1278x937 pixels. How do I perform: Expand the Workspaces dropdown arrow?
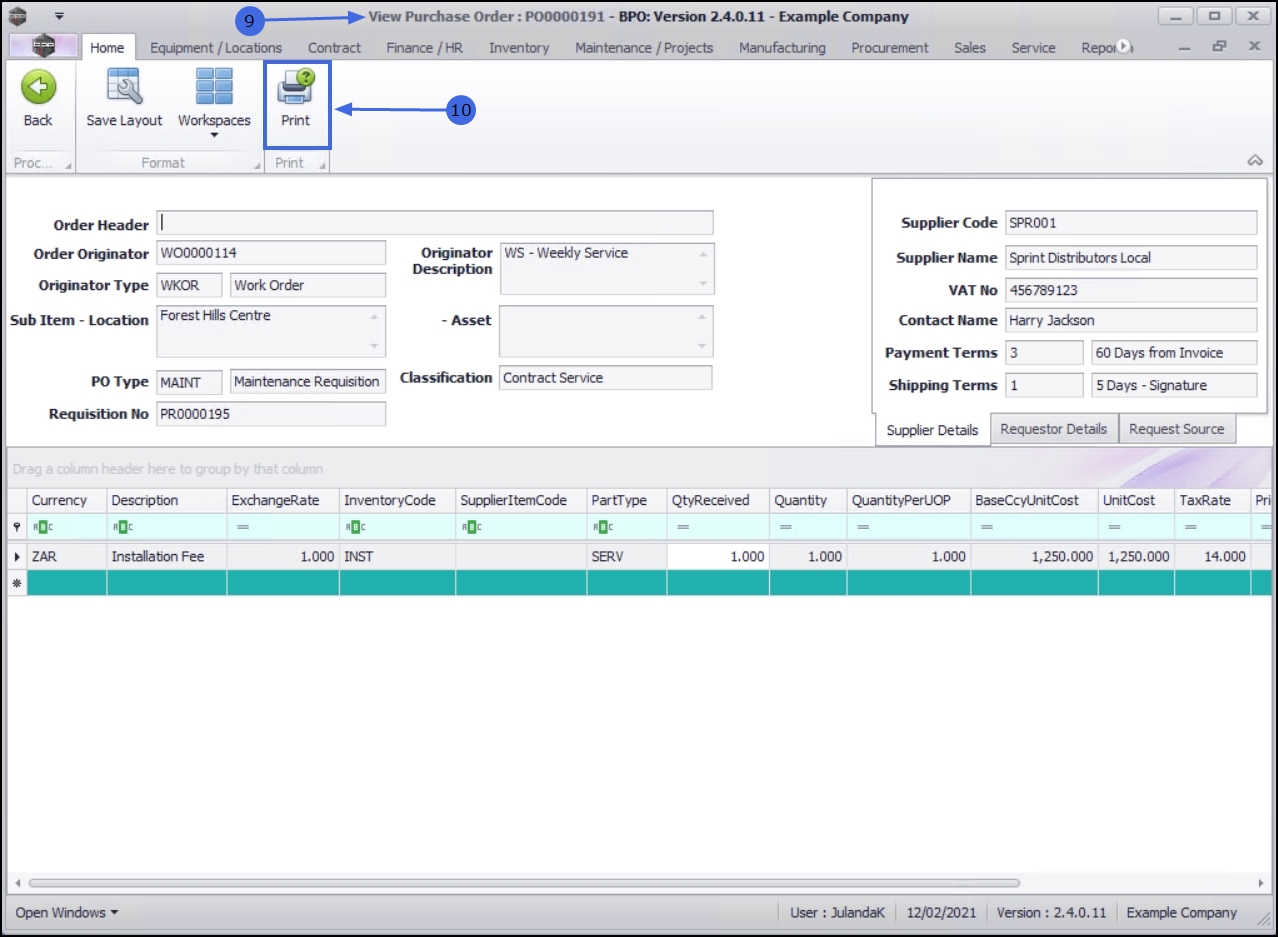click(x=214, y=135)
